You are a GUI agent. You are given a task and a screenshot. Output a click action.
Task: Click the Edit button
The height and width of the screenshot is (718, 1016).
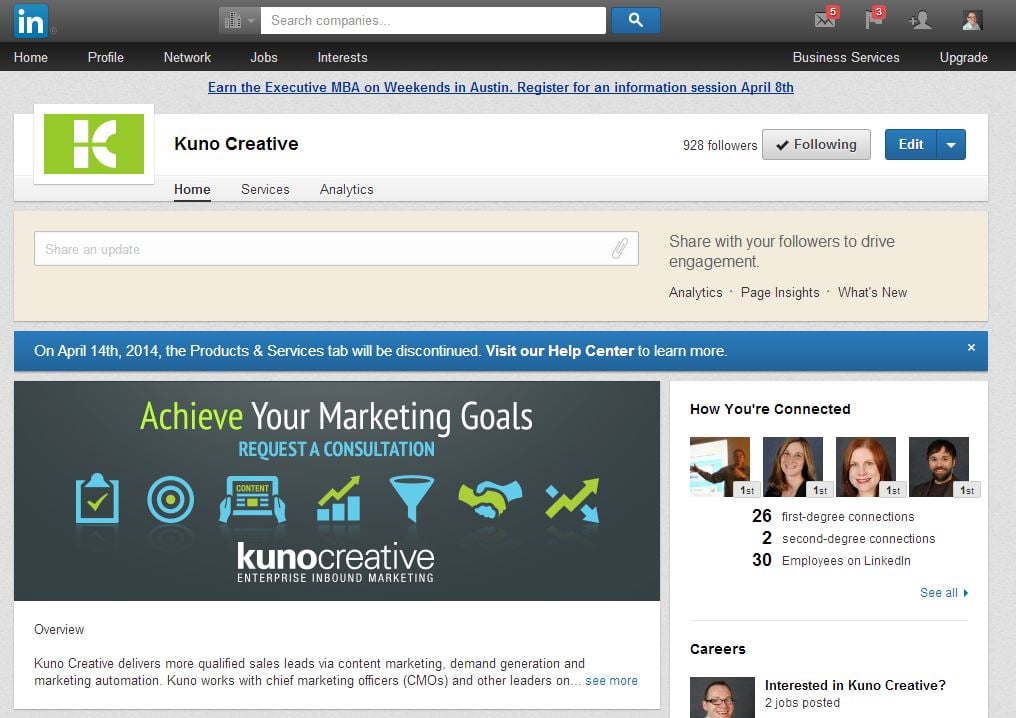point(911,145)
